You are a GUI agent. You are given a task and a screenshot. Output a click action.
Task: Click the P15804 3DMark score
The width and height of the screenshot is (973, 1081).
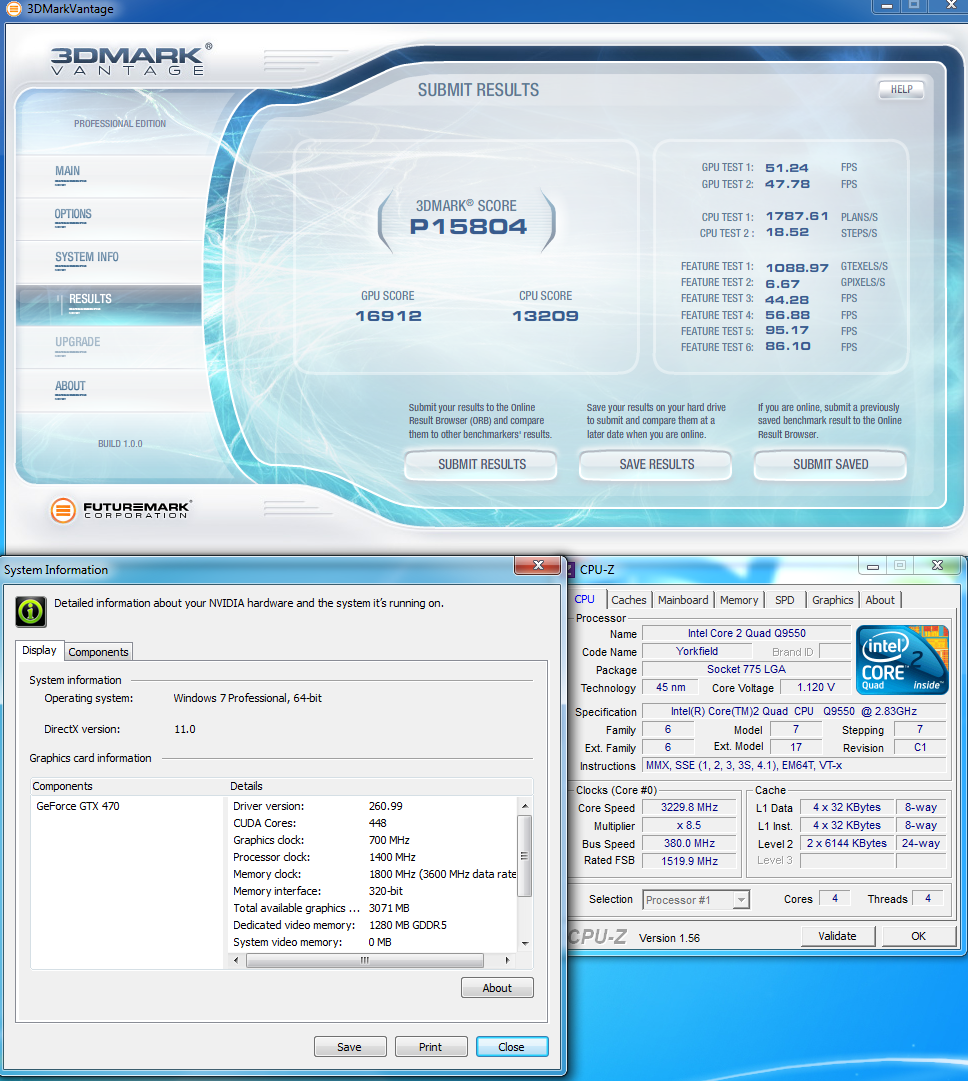(468, 227)
